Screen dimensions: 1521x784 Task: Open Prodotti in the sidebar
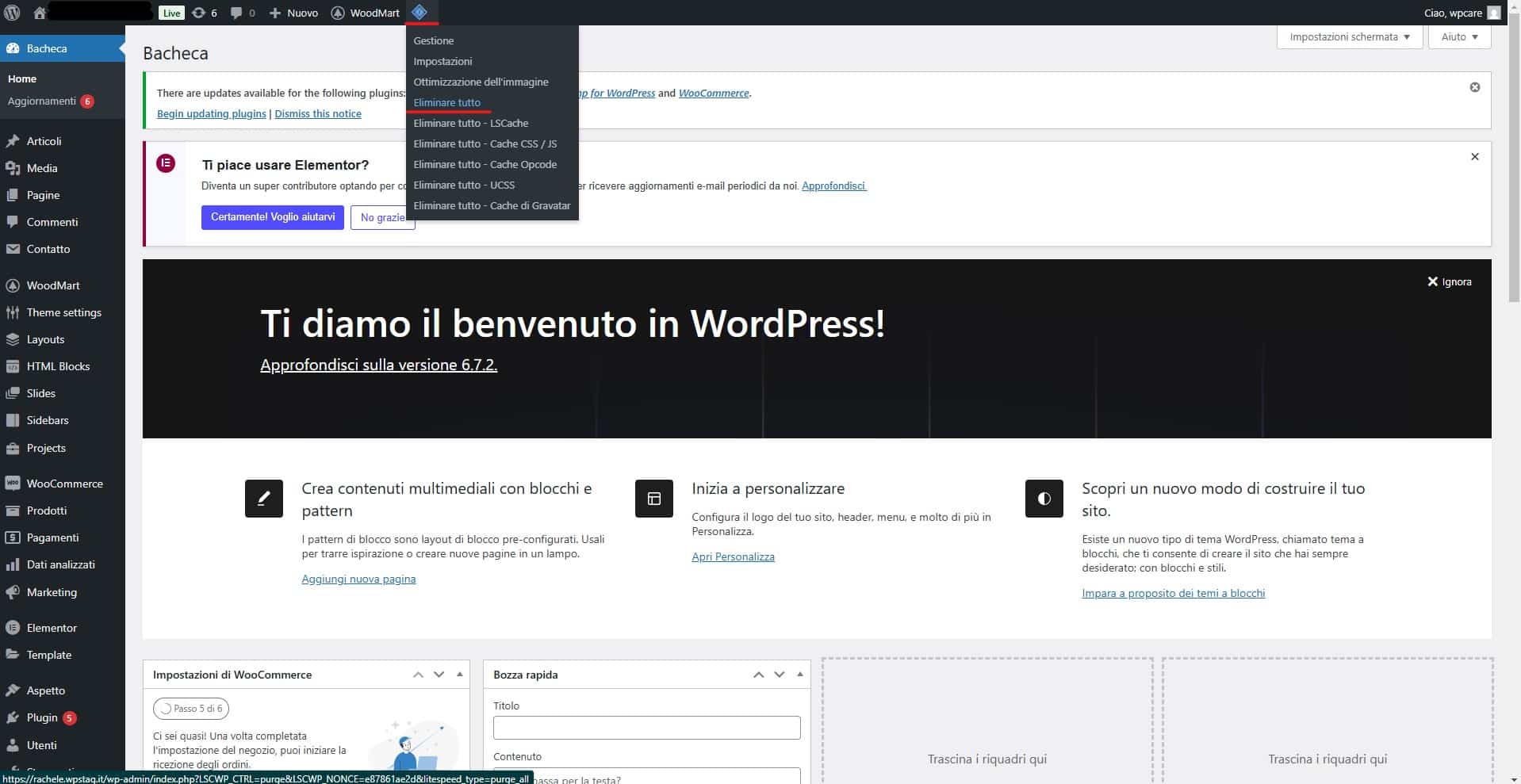tap(63, 511)
